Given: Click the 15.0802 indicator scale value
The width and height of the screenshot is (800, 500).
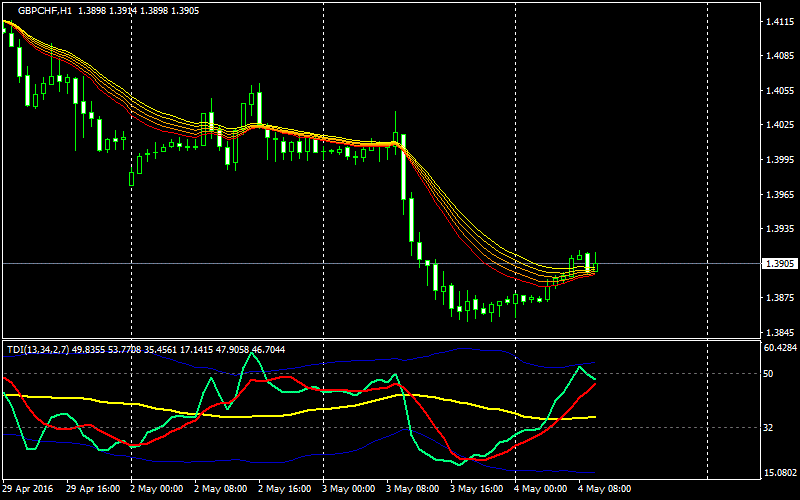Looking at the screenshot, I should [778, 473].
